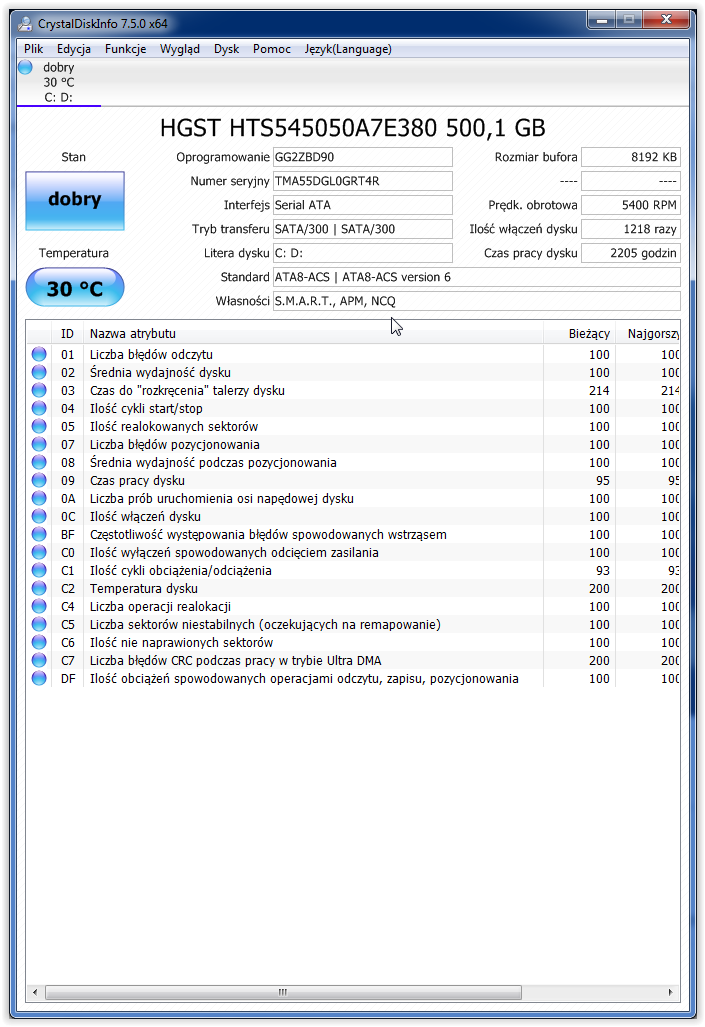The height and width of the screenshot is (1027, 705).
Task: Open the Wygląd menu
Action: [x=180, y=49]
